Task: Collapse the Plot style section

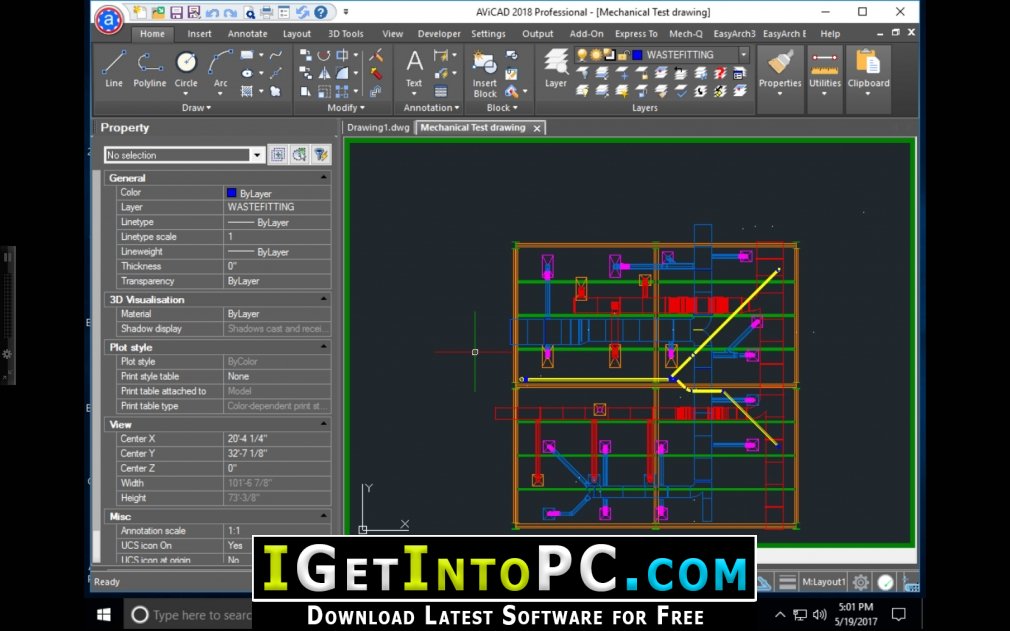Action: 323,347
